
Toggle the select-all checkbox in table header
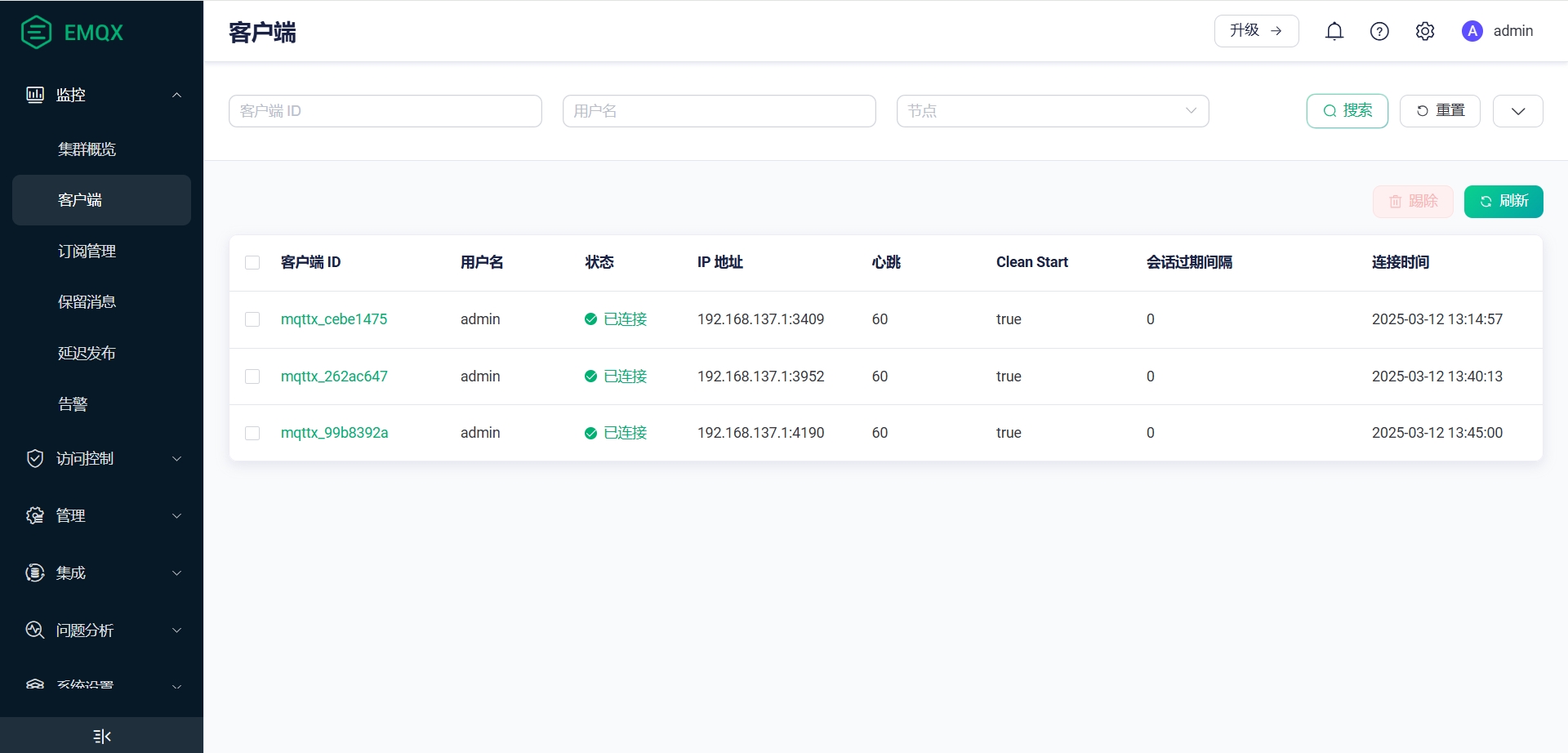[252, 262]
